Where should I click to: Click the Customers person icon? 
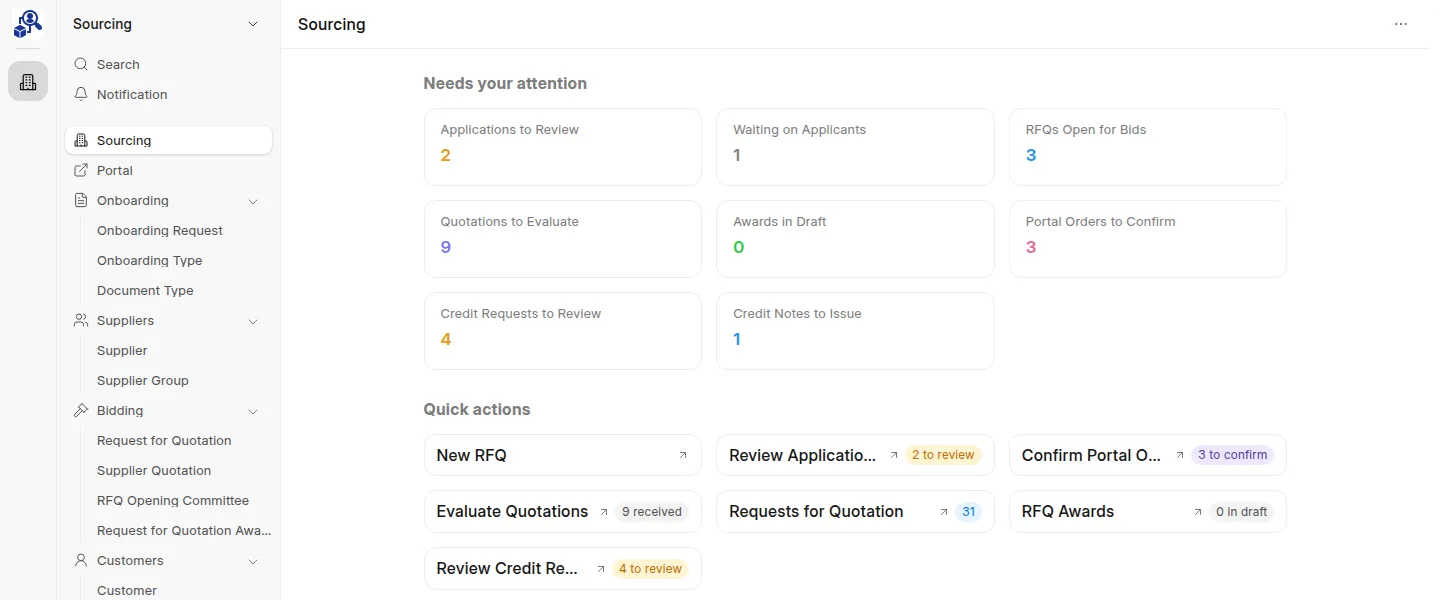pos(81,560)
